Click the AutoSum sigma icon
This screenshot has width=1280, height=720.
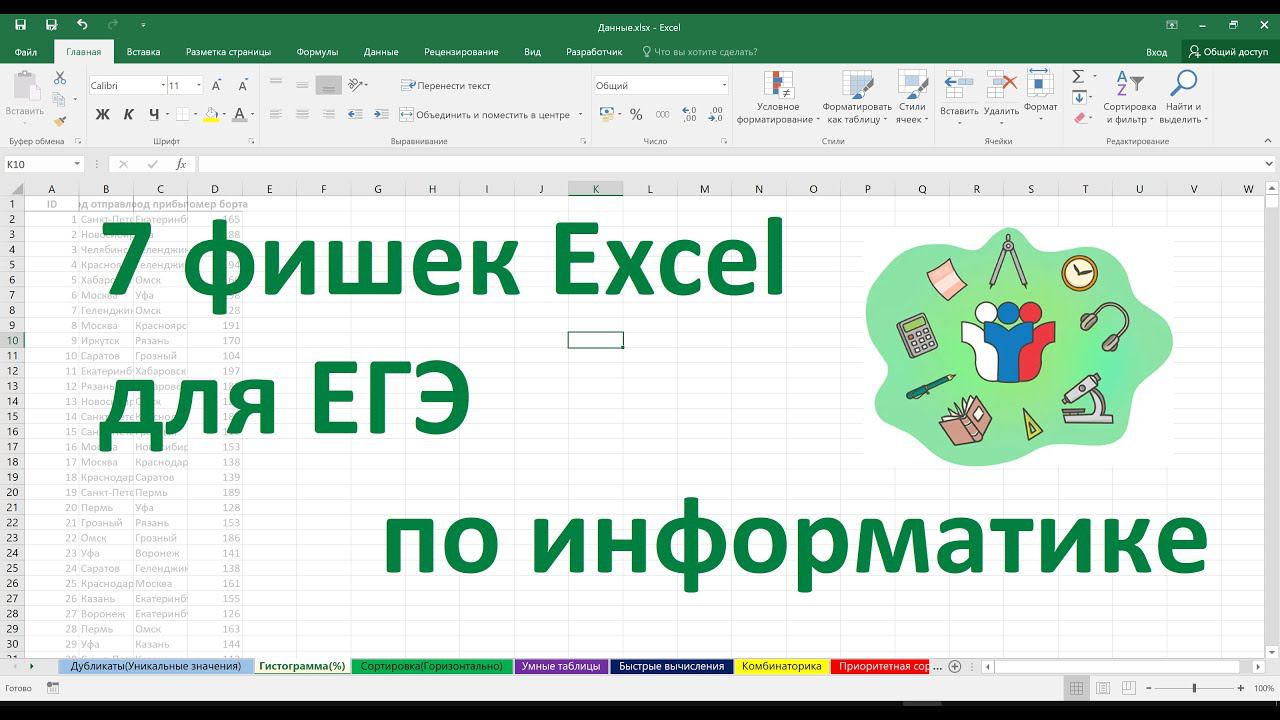coord(1078,77)
